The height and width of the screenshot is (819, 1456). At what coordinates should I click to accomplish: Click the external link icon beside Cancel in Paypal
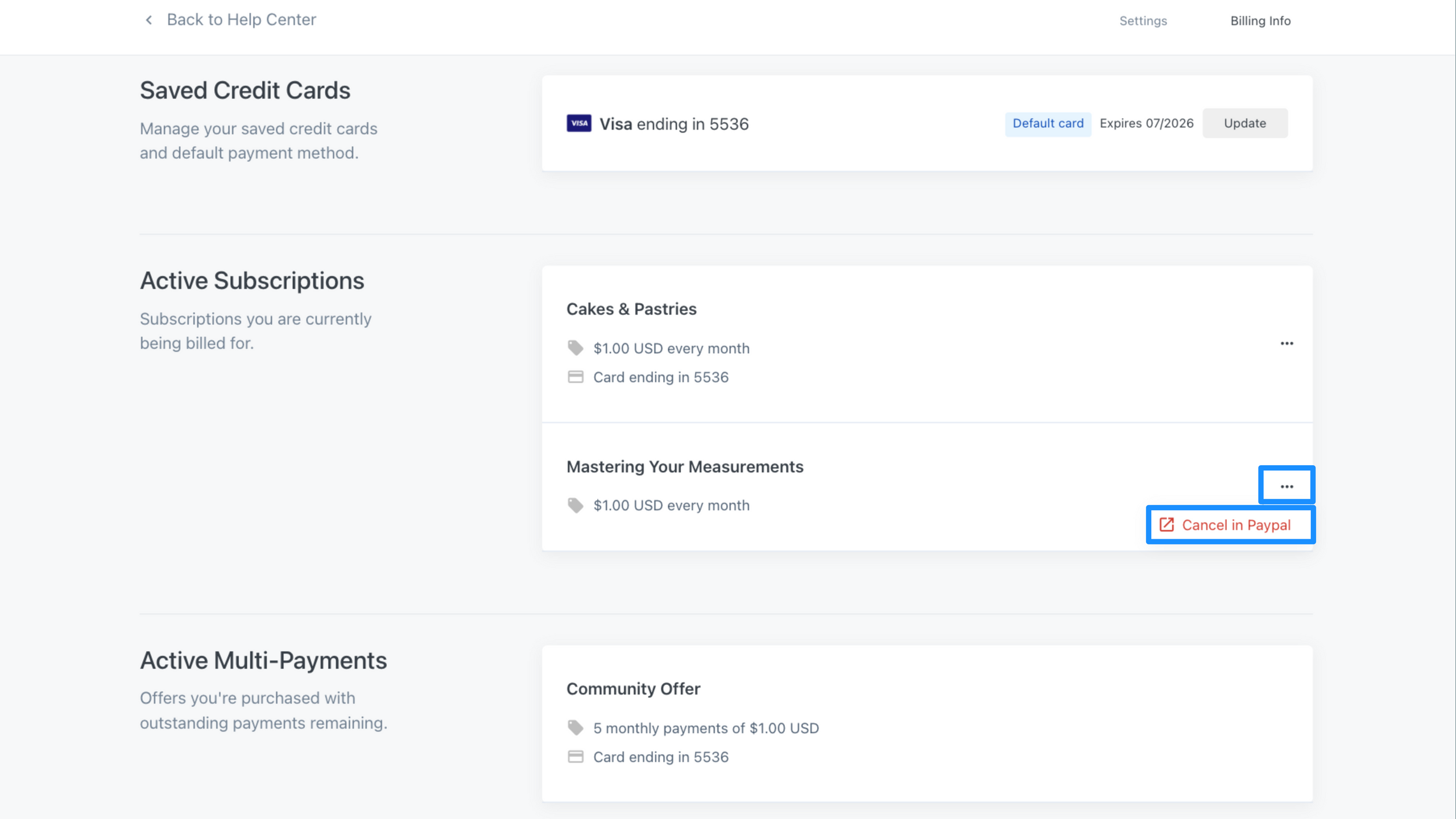coord(1167,525)
